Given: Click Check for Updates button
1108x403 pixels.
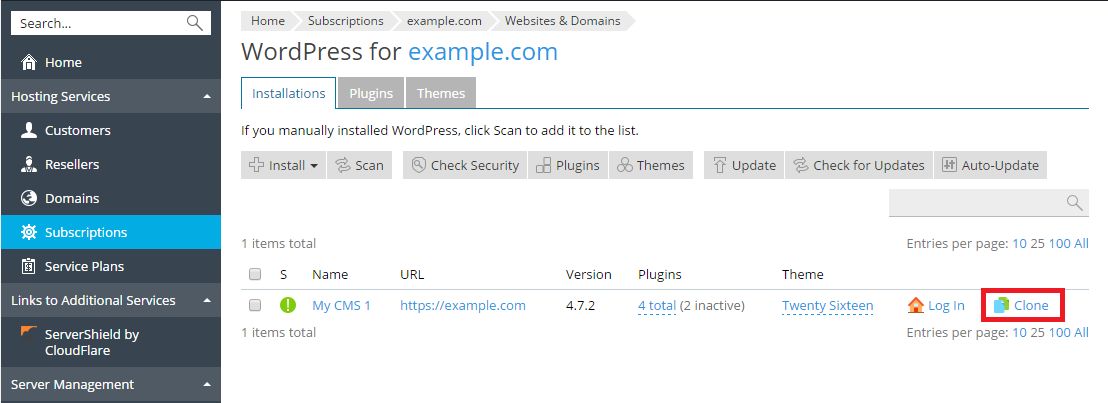Looking at the screenshot, I should pos(858,166).
